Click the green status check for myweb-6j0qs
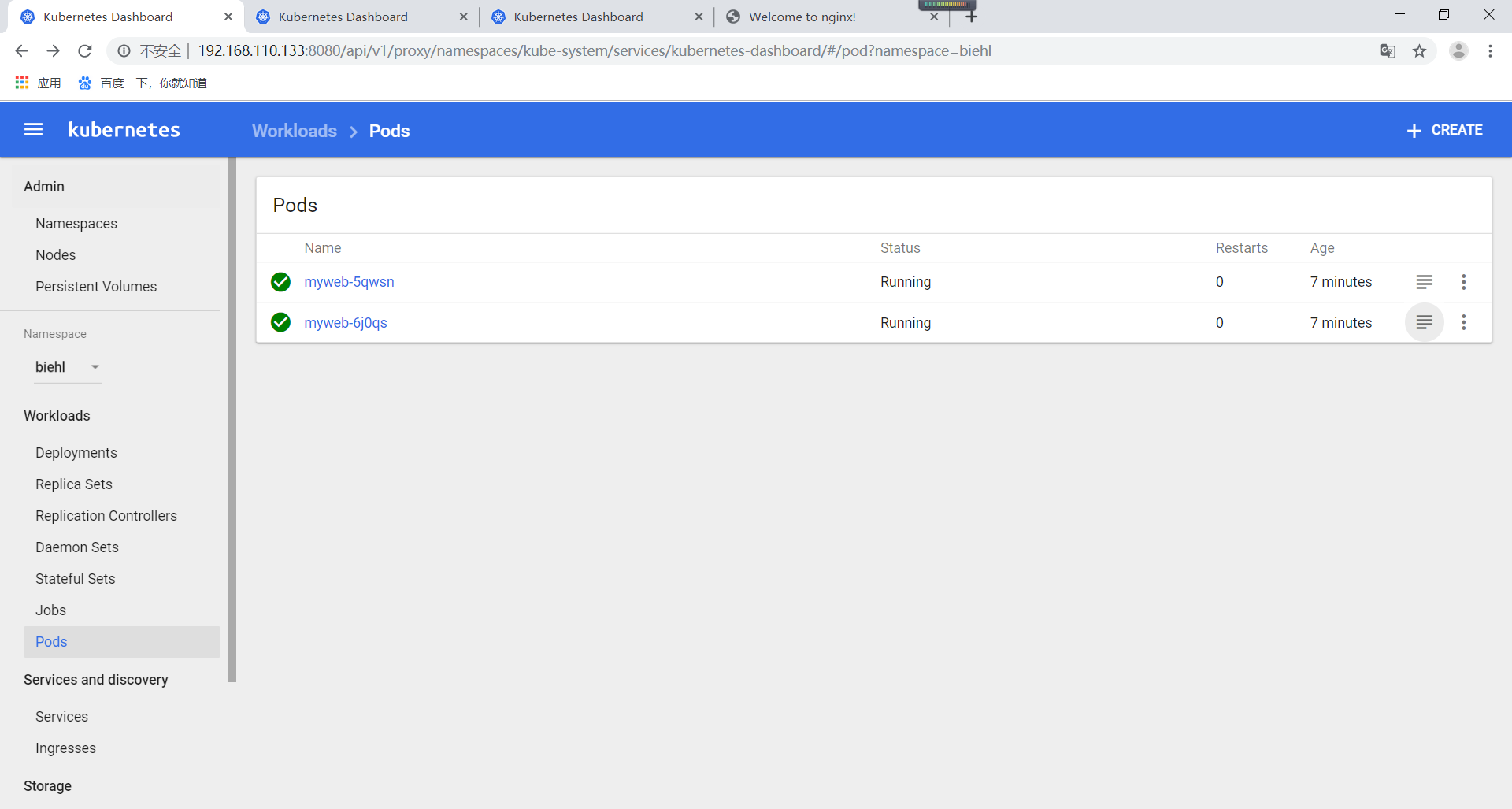This screenshot has height=809, width=1512. [280, 322]
